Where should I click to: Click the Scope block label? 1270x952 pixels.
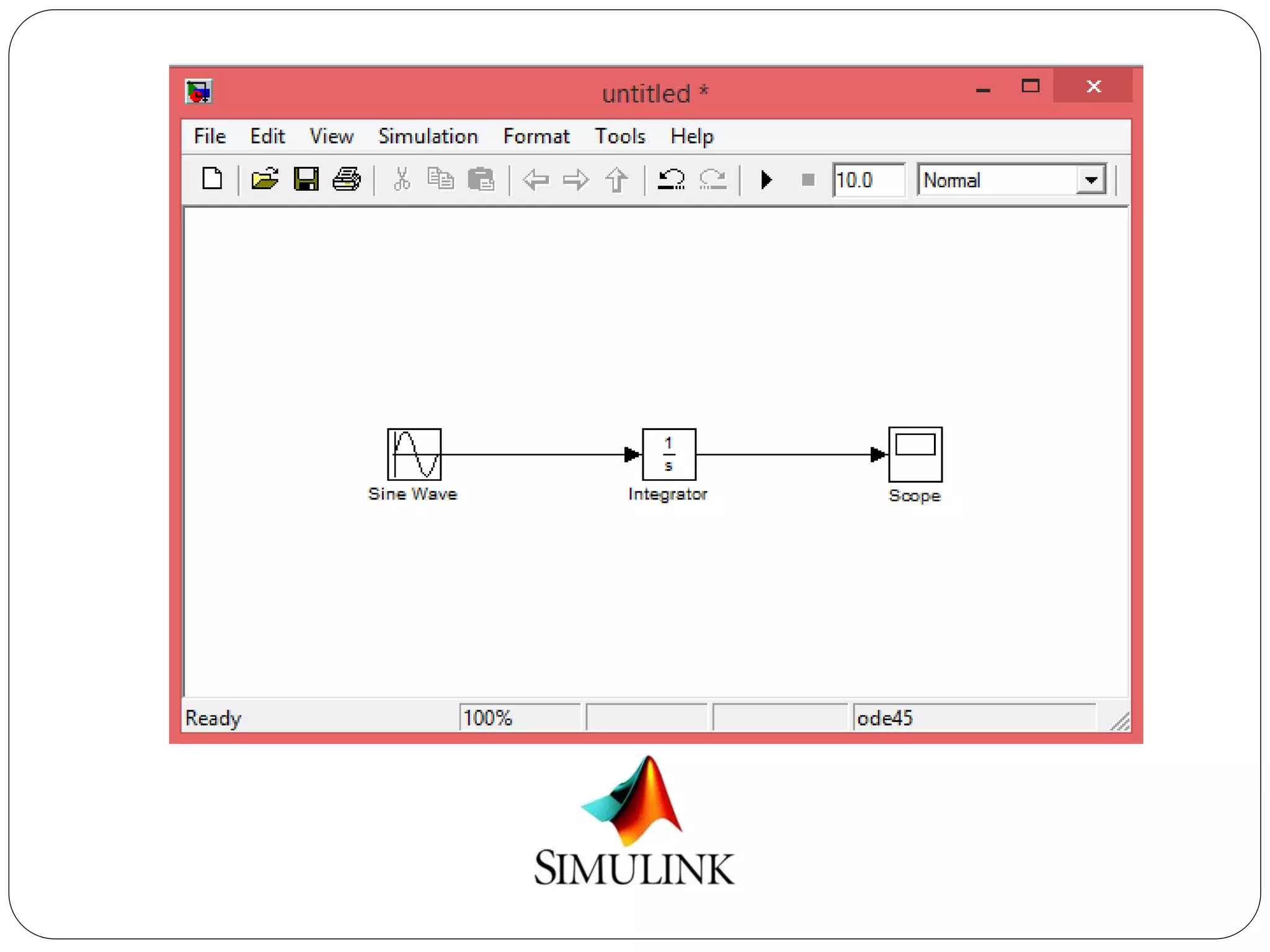coord(915,496)
